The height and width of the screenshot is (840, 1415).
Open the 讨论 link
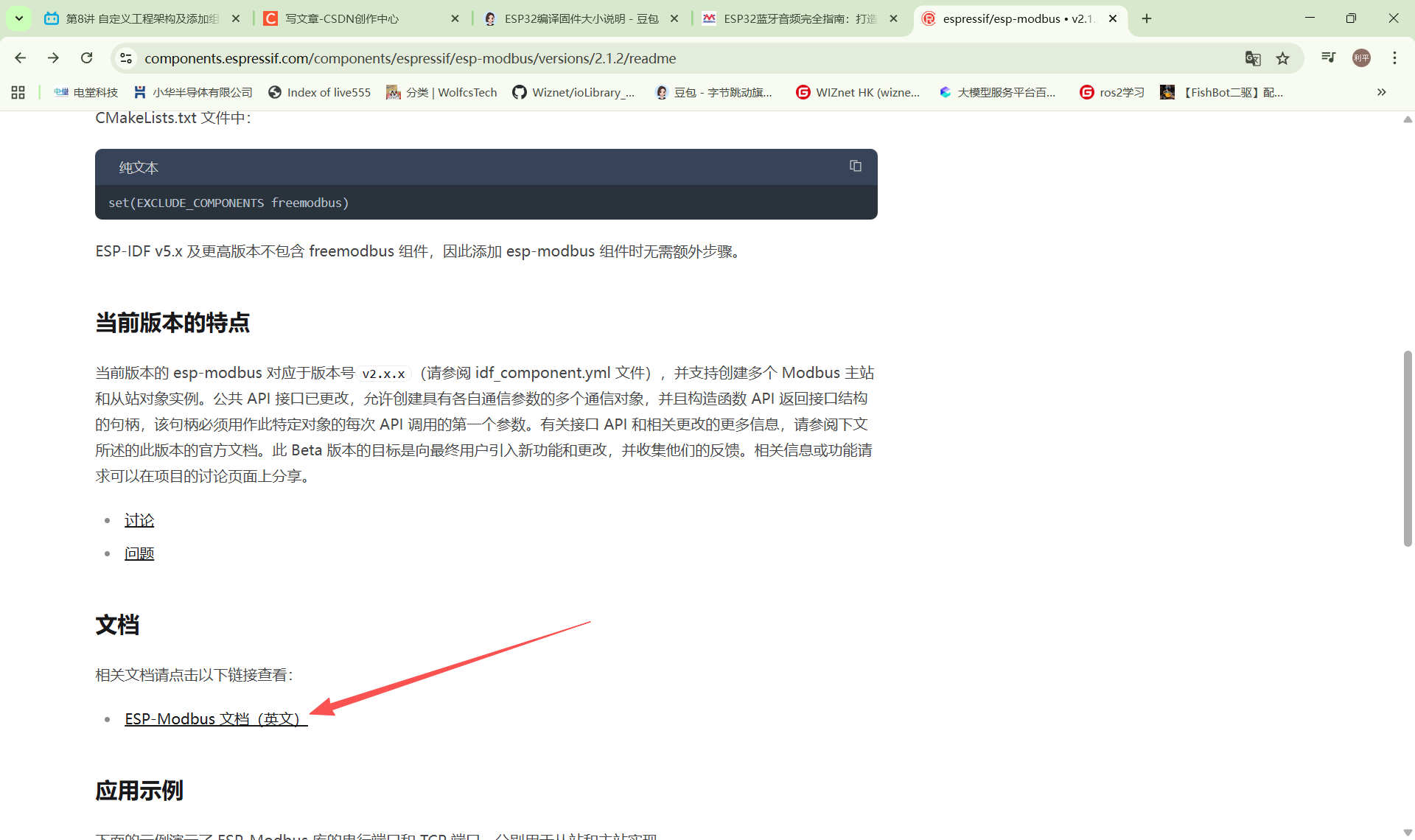139,520
